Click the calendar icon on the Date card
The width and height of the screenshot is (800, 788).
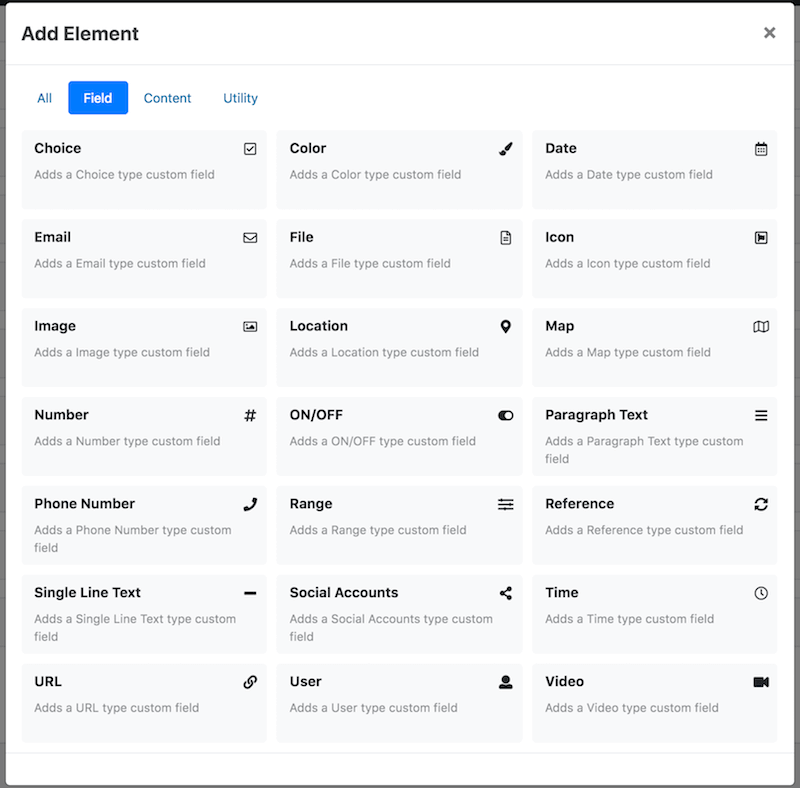point(761,149)
